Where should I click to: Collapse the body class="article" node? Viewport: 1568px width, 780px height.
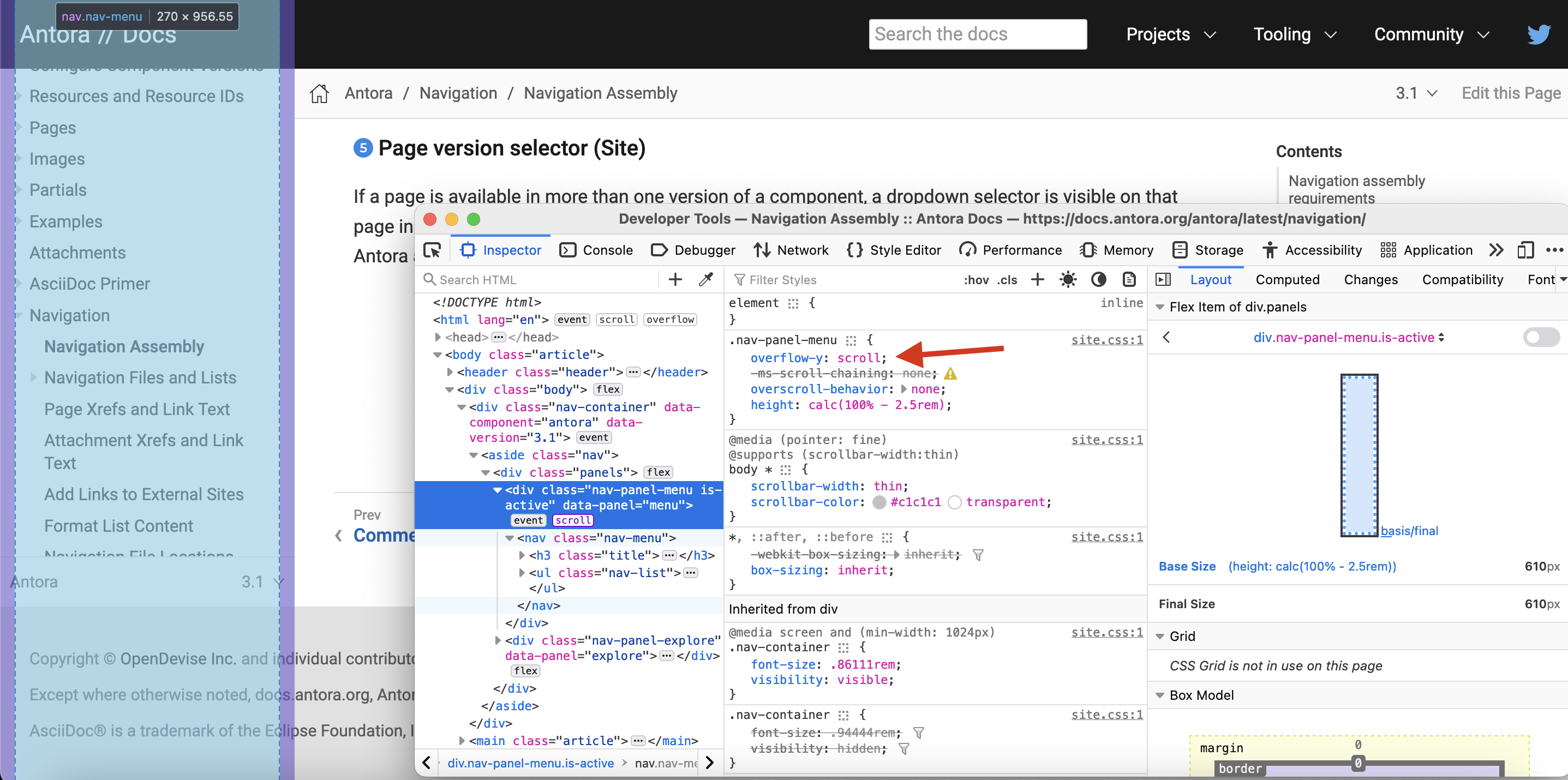pyautogui.click(x=438, y=355)
